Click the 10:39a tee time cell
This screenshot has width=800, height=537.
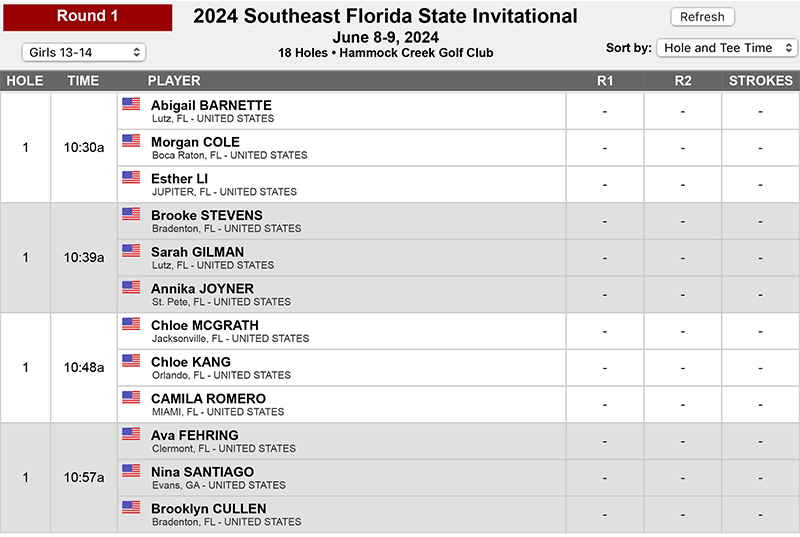(x=84, y=258)
